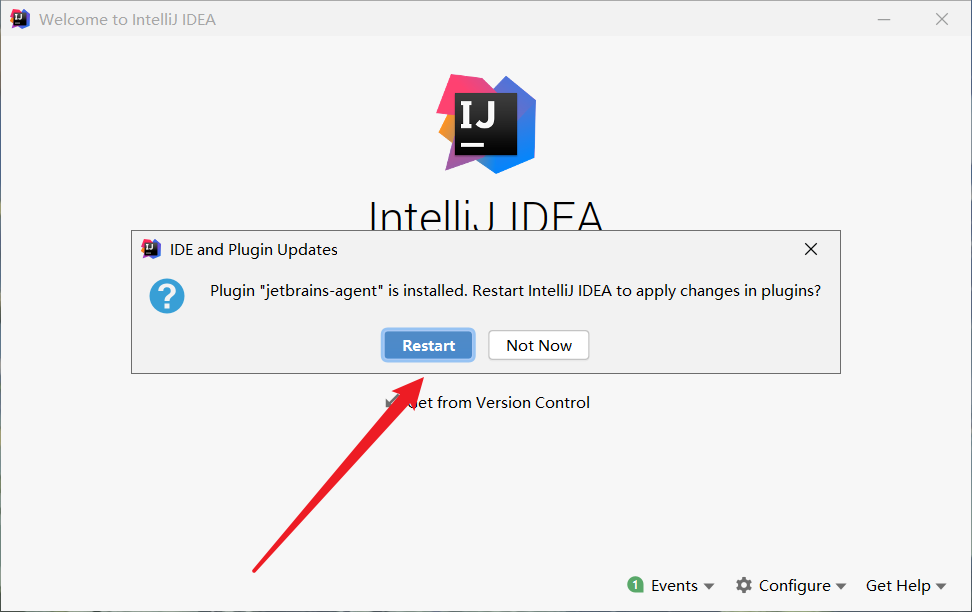The width and height of the screenshot is (972, 612).
Task: Click the IntelliJ icon in the window title bar
Action: coord(20,19)
